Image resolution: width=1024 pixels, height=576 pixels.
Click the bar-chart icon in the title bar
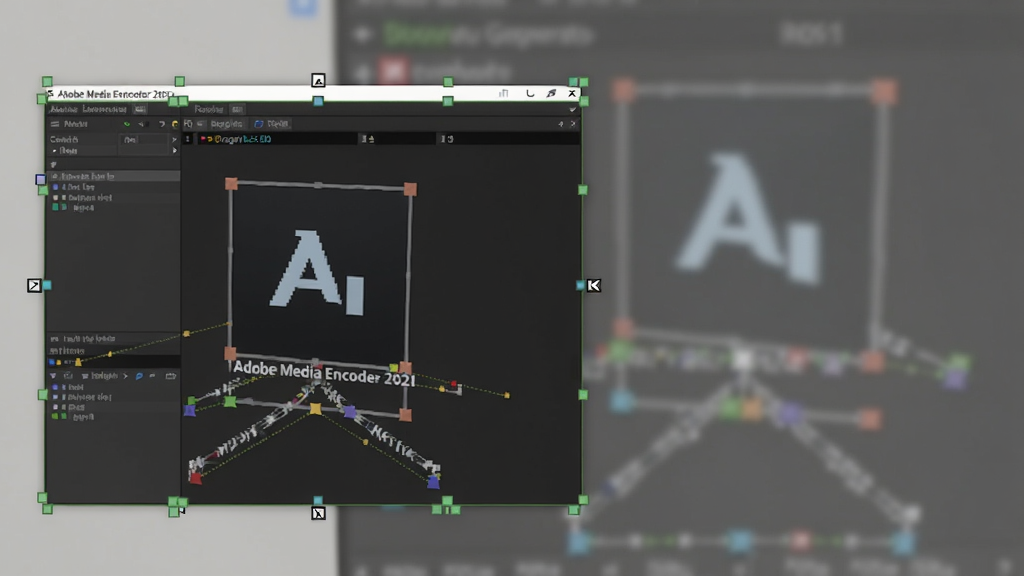504,93
